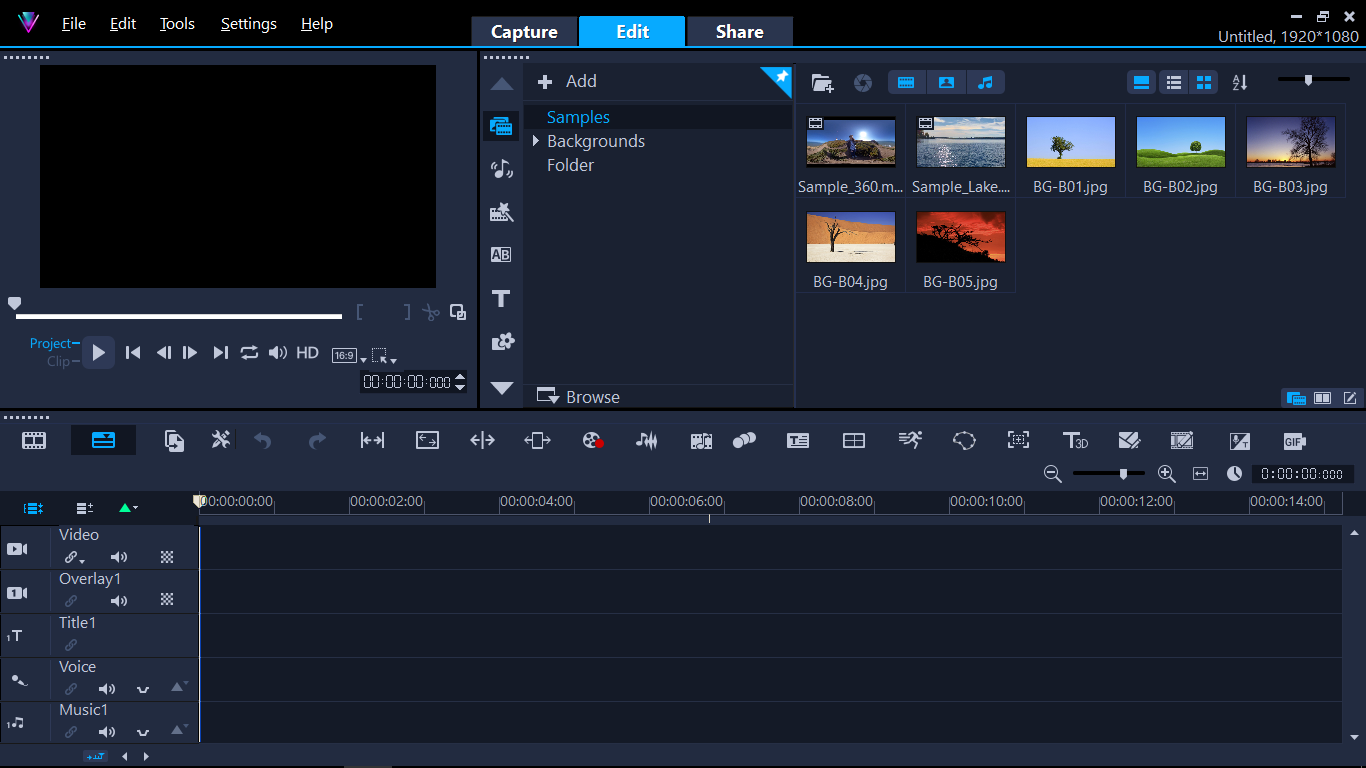This screenshot has height=768, width=1366.
Task: Open the Tools menu
Action: (x=177, y=24)
